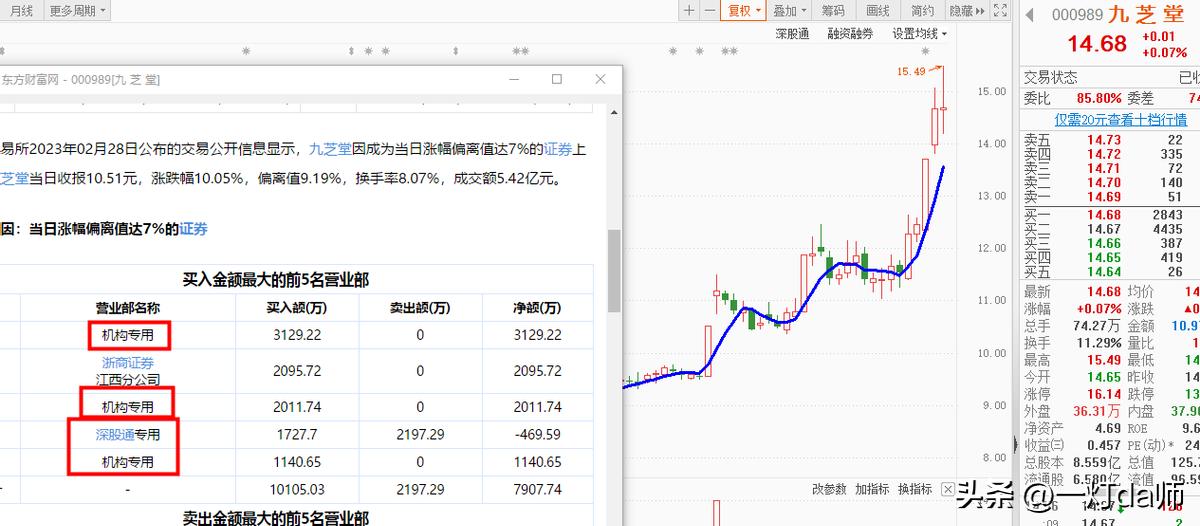The width and height of the screenshot is (1200, 526).
Task: Click the 2011.74 net amount cell
Action: [537, 407]
